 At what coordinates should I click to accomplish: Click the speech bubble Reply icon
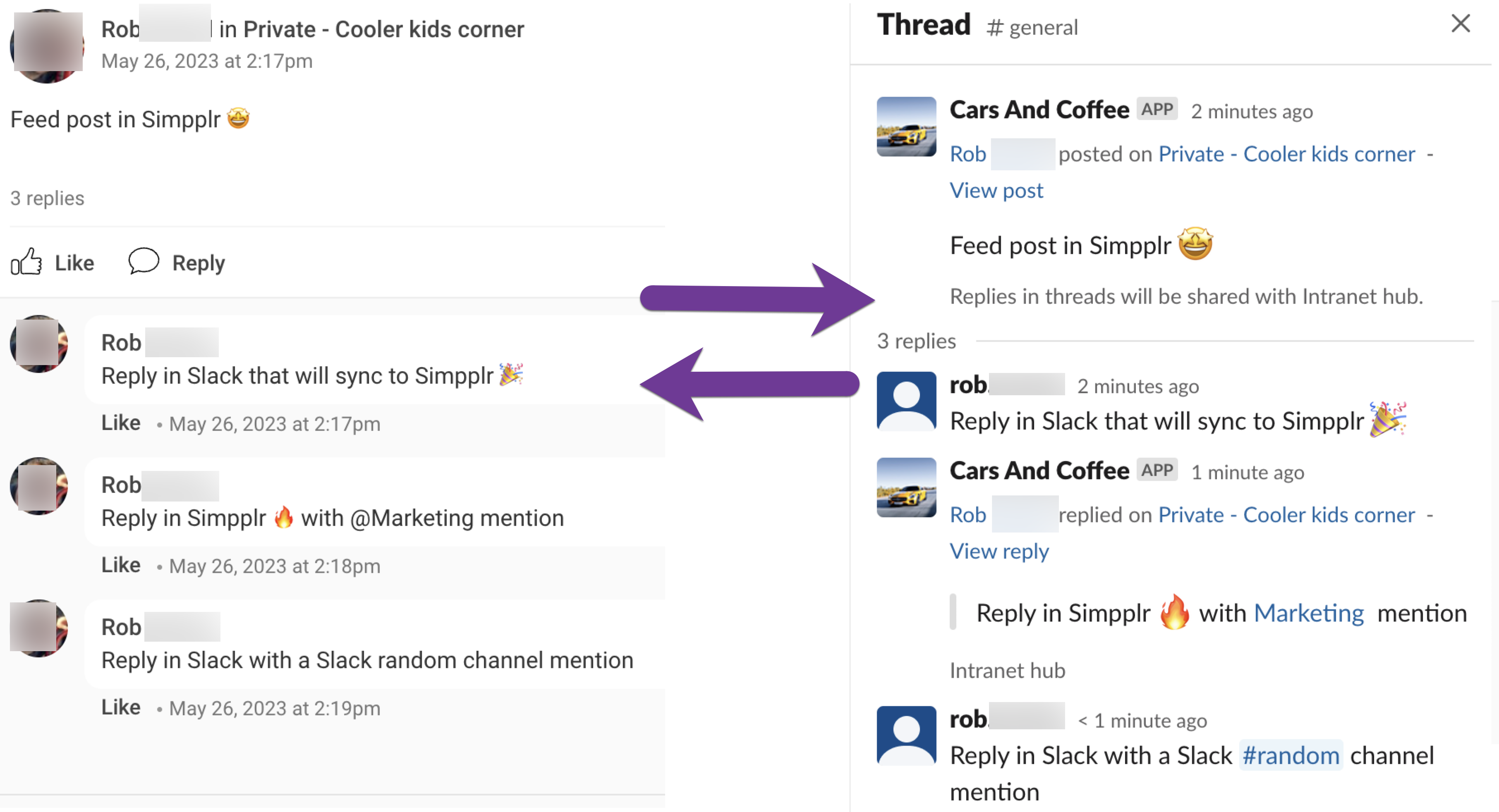tap(143, 260)
